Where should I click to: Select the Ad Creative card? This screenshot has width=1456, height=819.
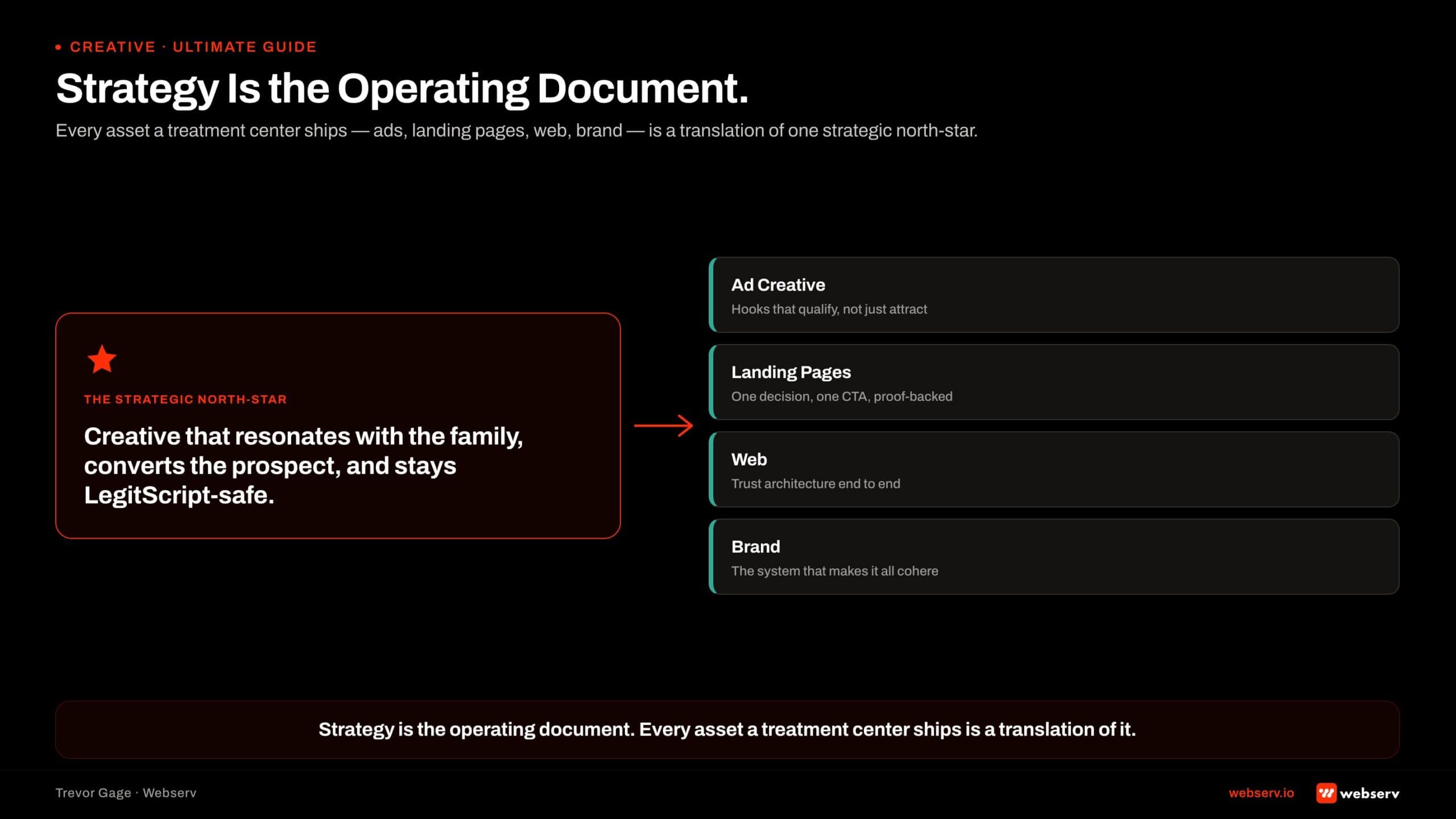[1054, 295]
